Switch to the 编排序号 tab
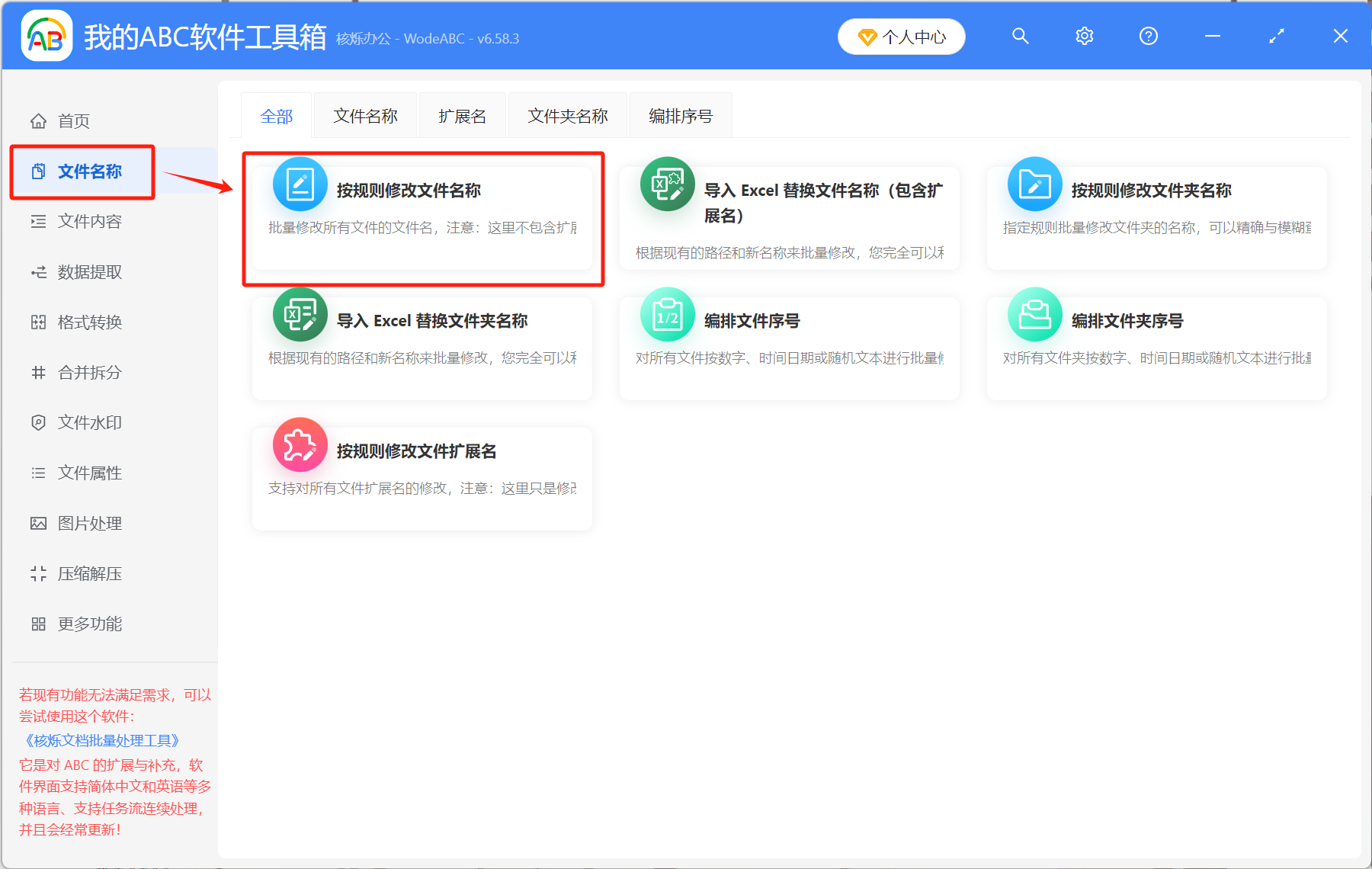1372x869 pixels. click(x=680, y=115)
